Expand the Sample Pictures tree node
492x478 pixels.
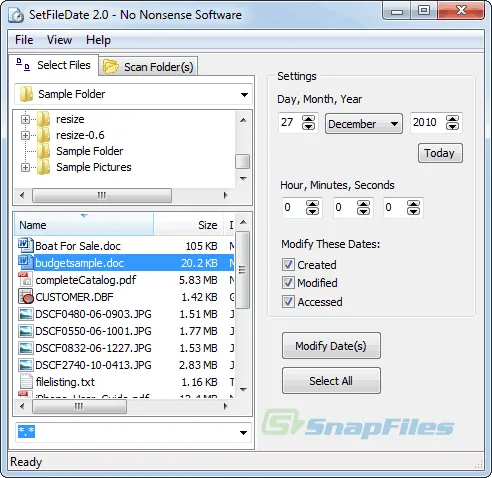(x=25, y=167)
